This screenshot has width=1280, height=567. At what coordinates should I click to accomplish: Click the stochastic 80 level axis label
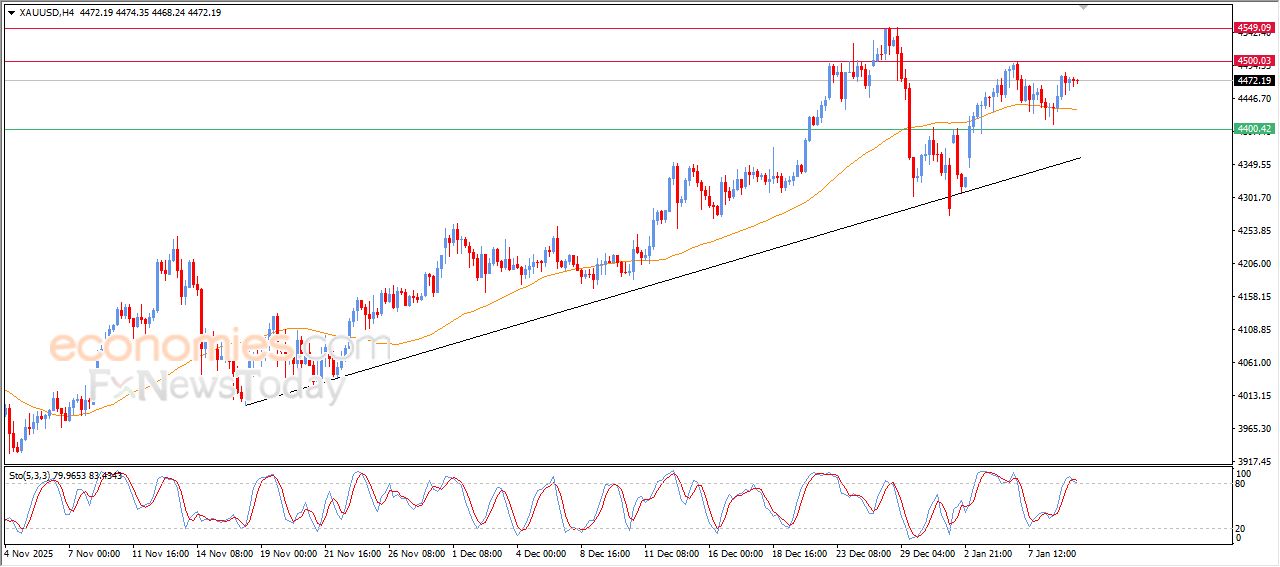pos(1243,484)
